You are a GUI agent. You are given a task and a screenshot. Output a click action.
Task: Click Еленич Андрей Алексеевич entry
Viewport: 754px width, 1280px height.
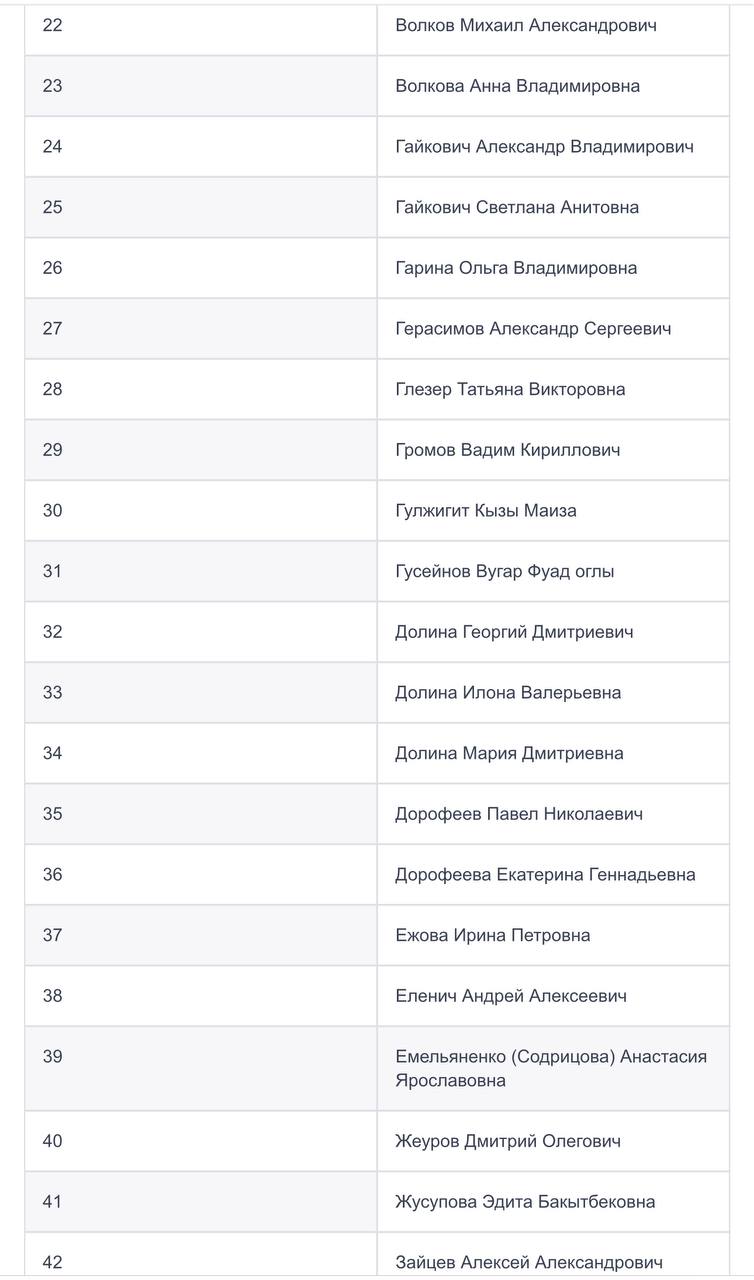point(511,996)
